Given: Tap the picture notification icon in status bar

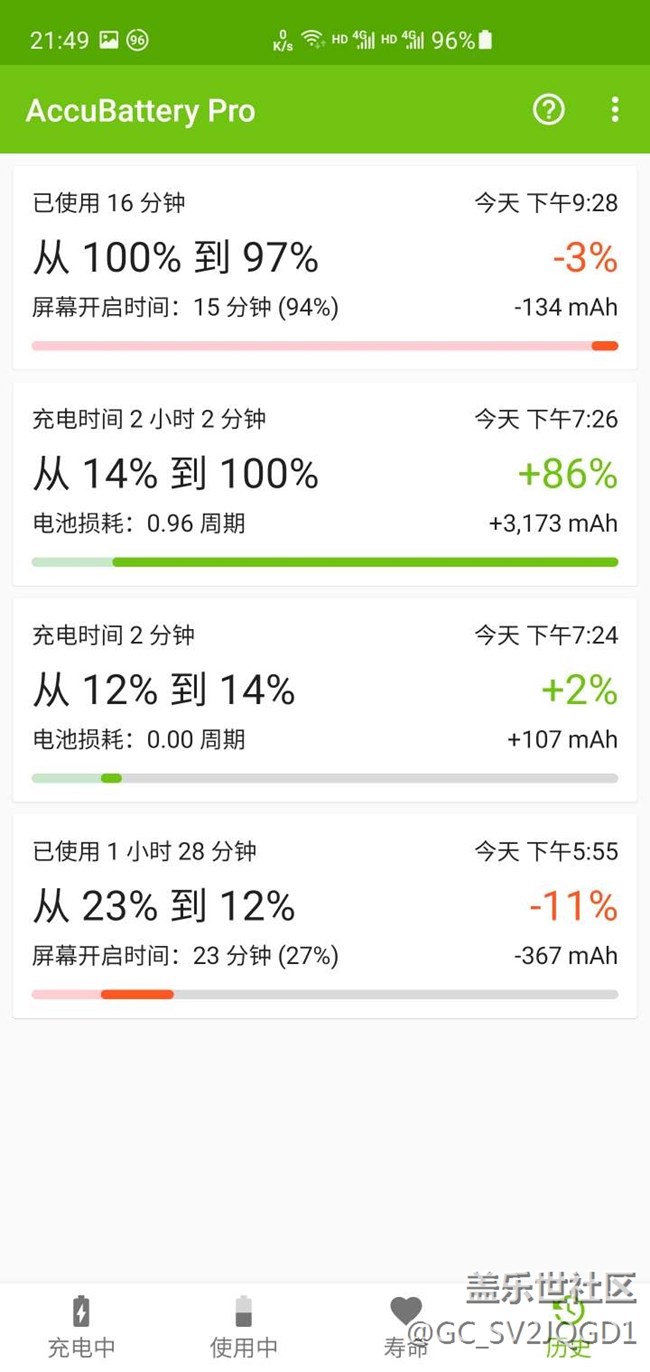Looking at the screenshot, I should [108, 40].
